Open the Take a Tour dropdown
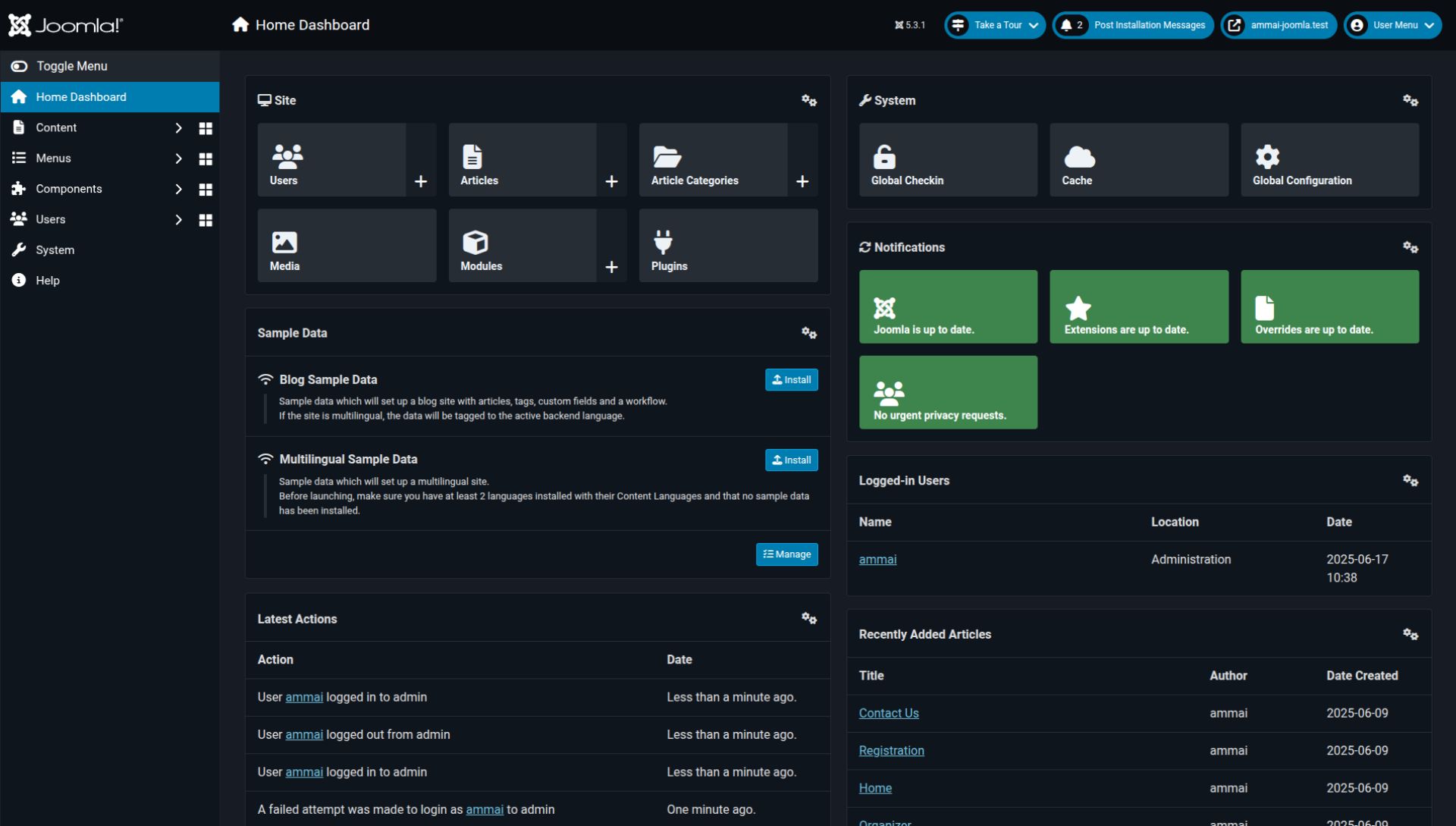Viewport: 1456px width, 826px height. tap(995, 25)
